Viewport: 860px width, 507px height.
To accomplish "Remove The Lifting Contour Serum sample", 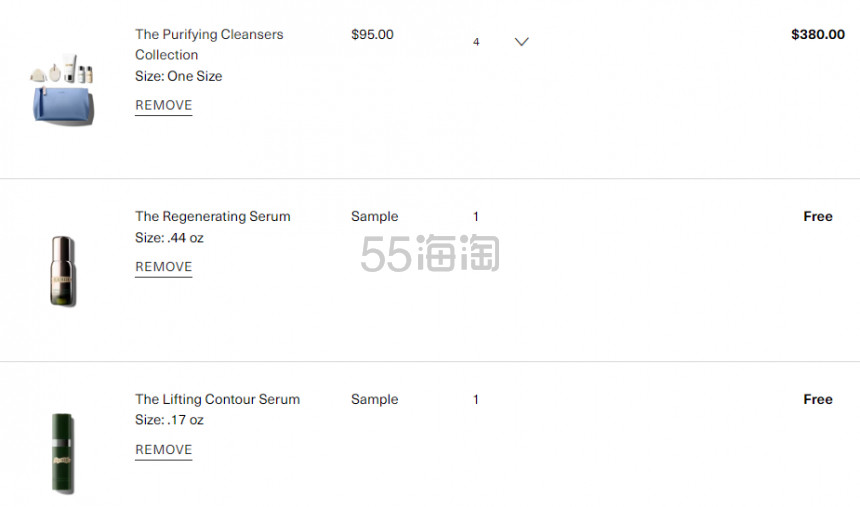I will point(163,450).
